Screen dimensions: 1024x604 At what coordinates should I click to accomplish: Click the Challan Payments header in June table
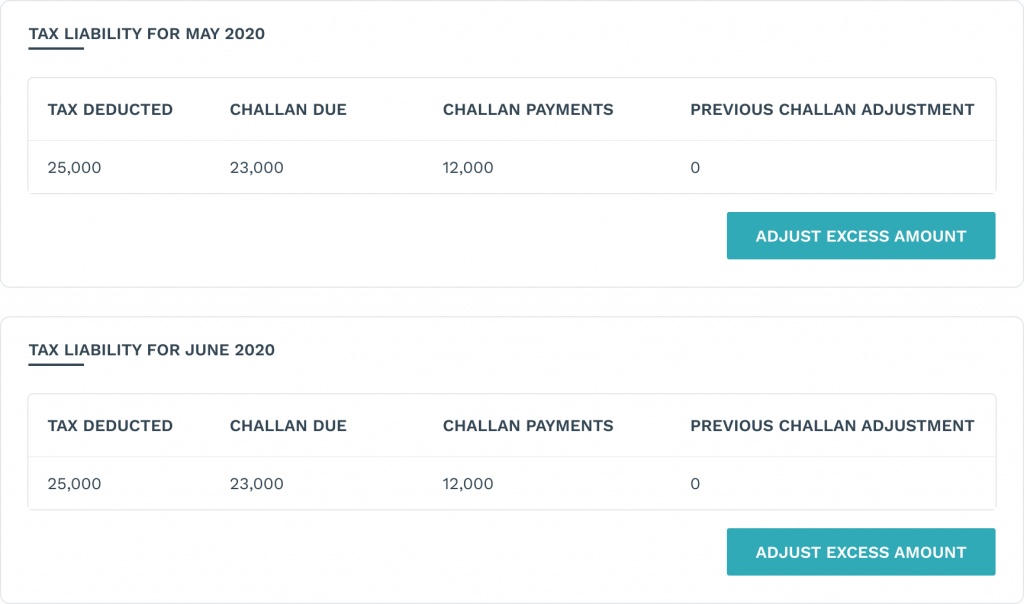pos(528,426)
